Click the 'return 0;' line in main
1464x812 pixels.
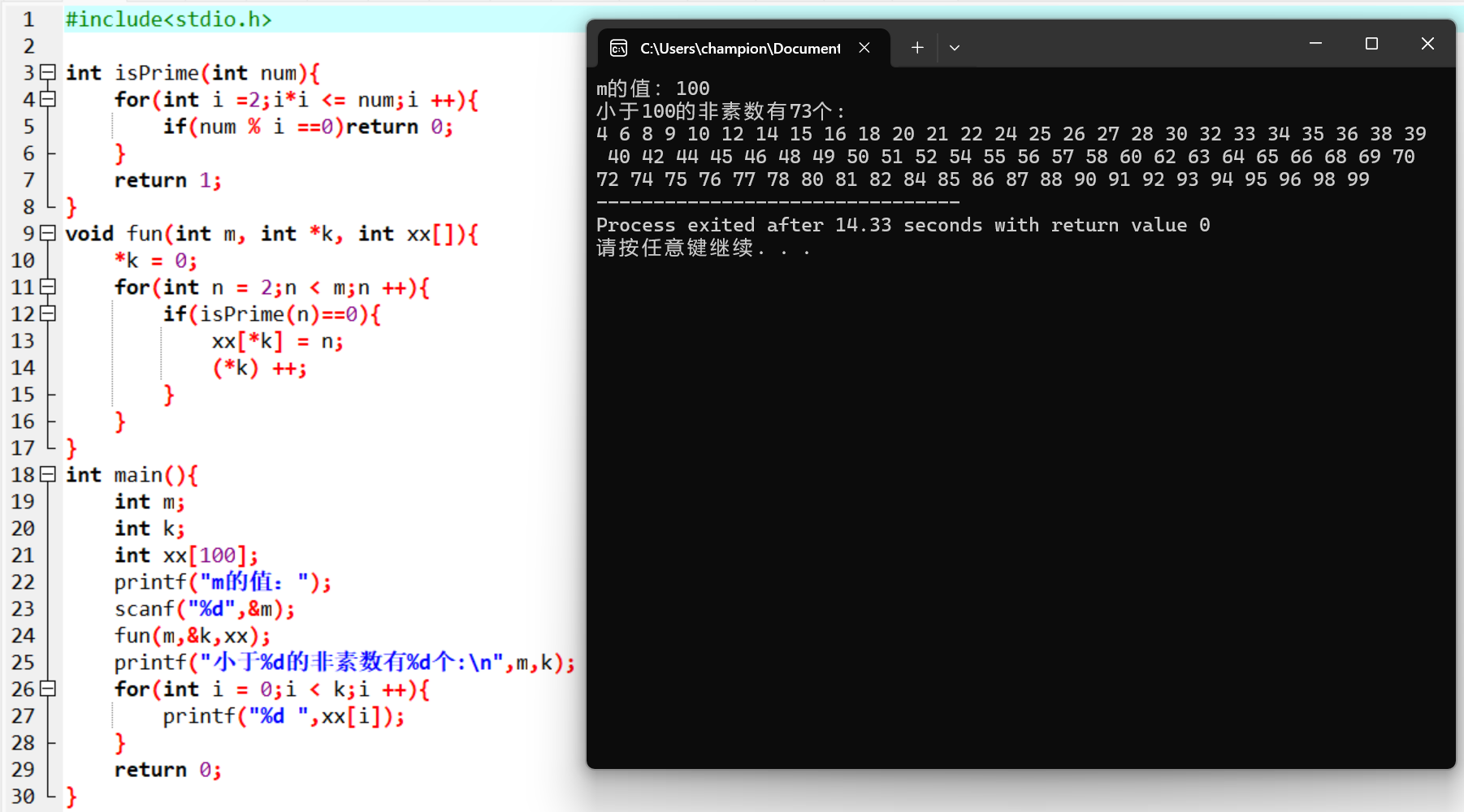pos(167,769)
